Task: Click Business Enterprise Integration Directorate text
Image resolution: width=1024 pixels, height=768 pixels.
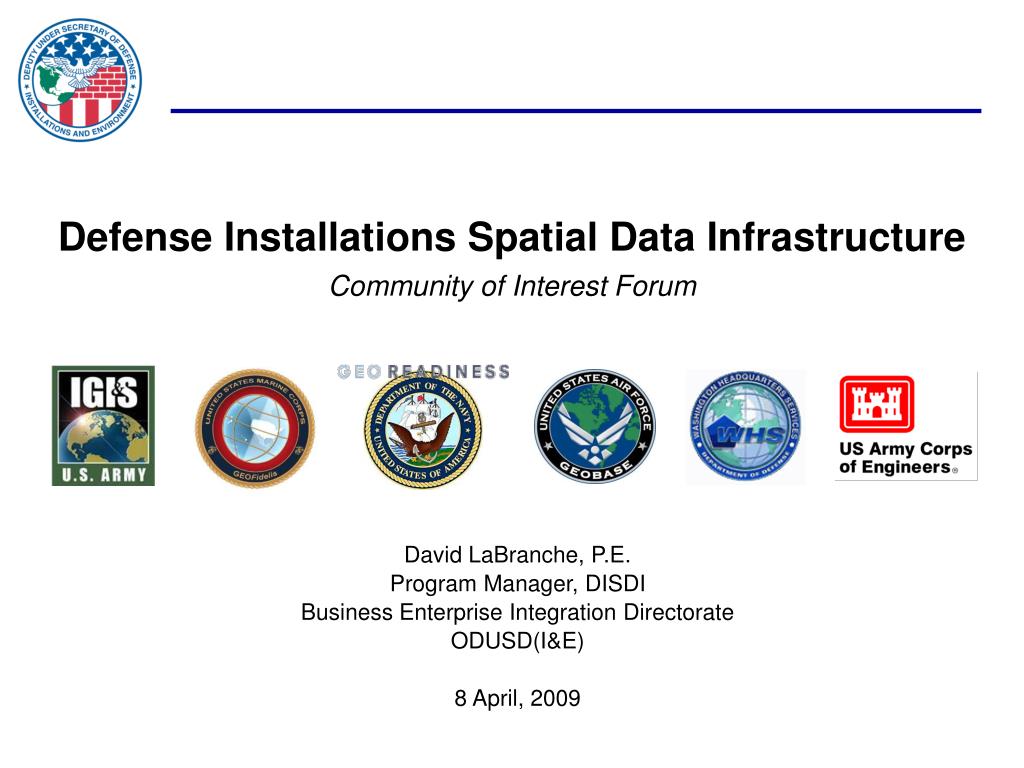Action: [517, 612]
